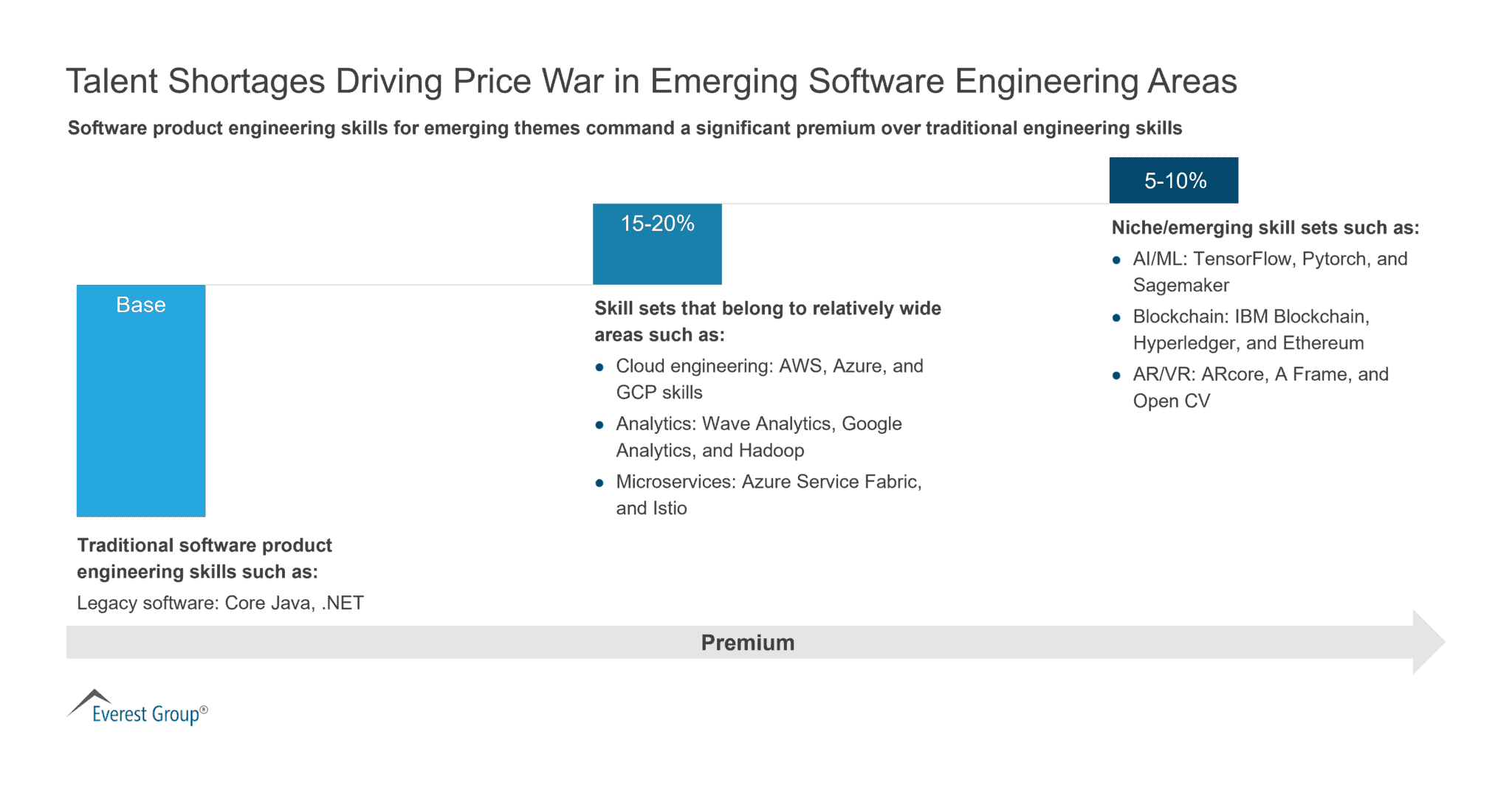Click the Traditional software product engineering heading

click(205, 558)
